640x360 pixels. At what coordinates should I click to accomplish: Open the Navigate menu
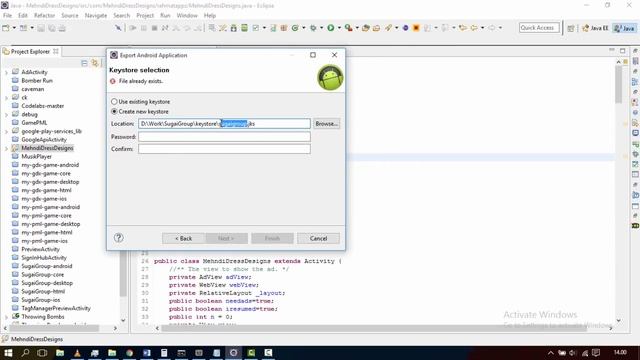[x=96, y=16]
